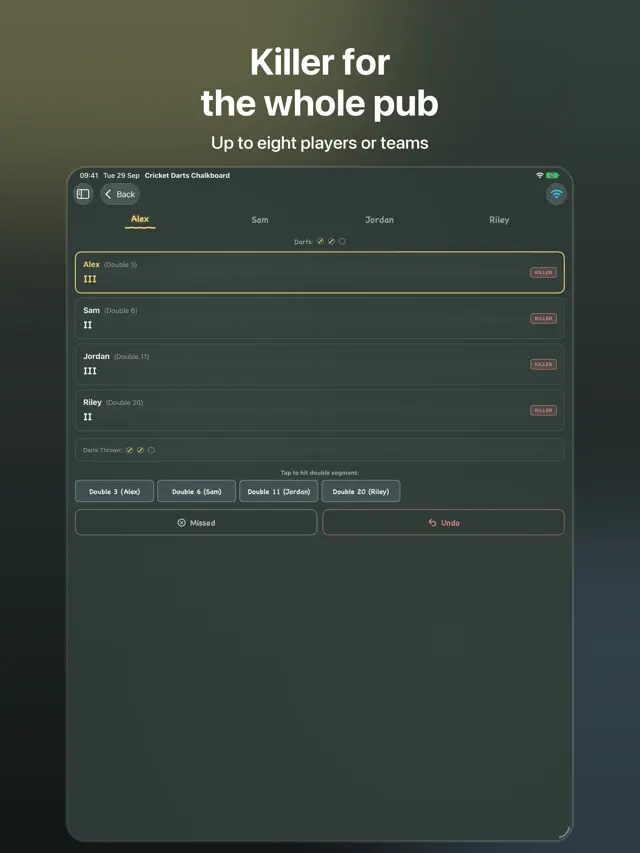The image size is (640, 853).
Task: Click the empty third circle next to top Darts label
Action: coord(342,241)
